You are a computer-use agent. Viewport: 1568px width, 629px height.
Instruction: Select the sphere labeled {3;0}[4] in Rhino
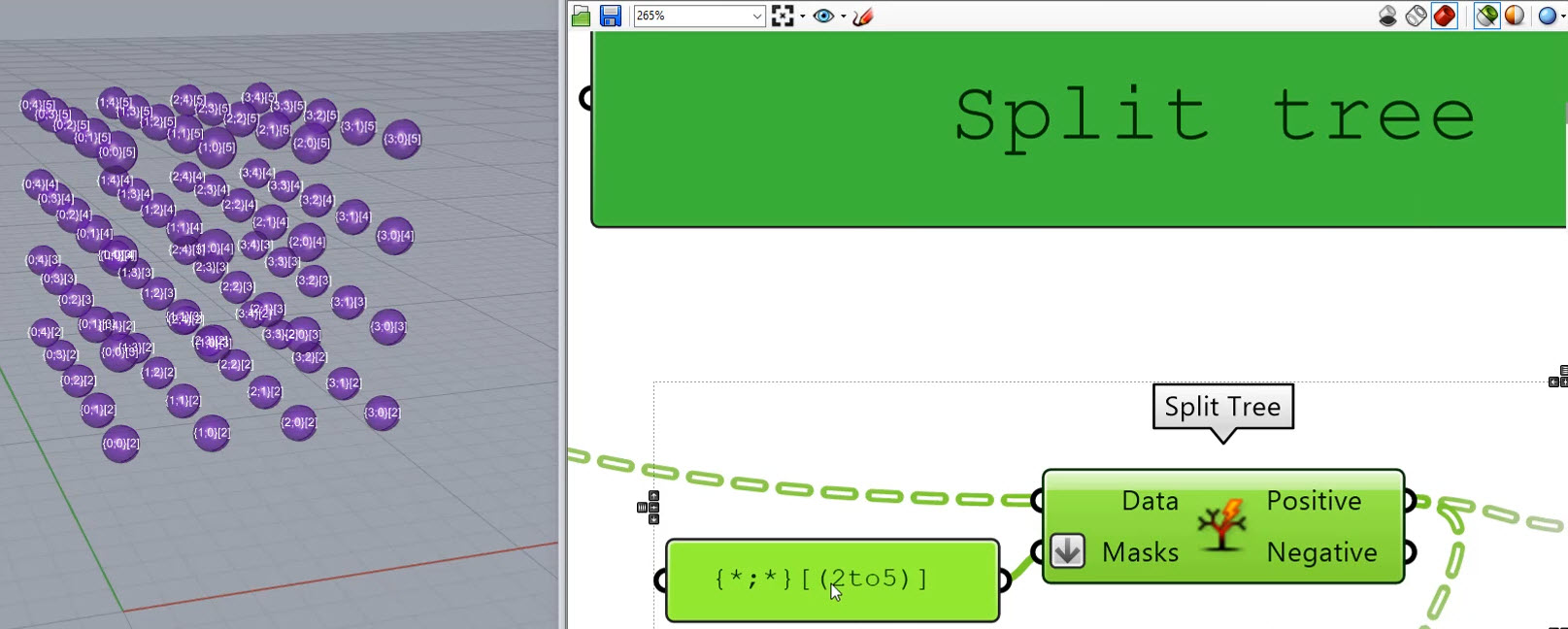(394, 236)
